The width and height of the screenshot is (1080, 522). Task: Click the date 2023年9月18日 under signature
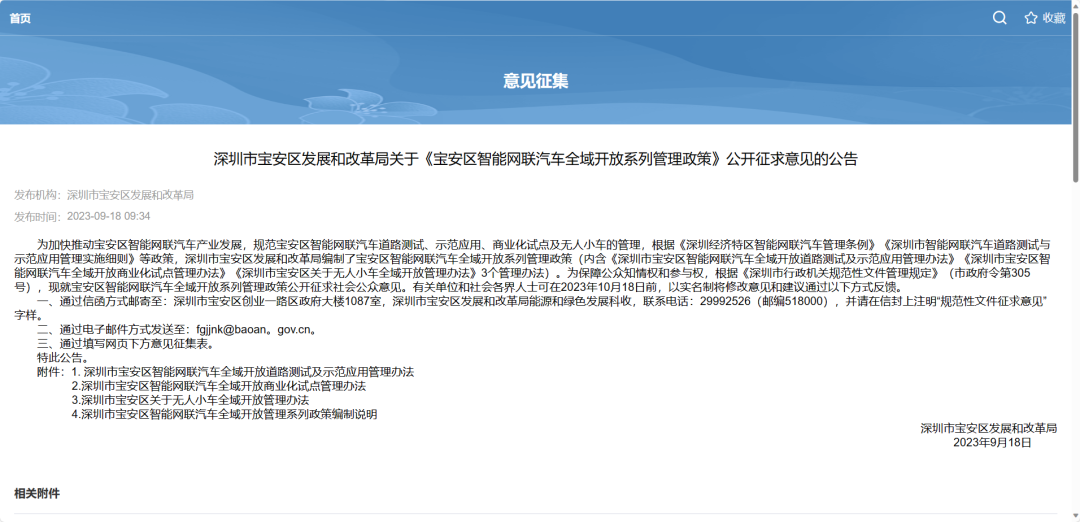point(992,442)
